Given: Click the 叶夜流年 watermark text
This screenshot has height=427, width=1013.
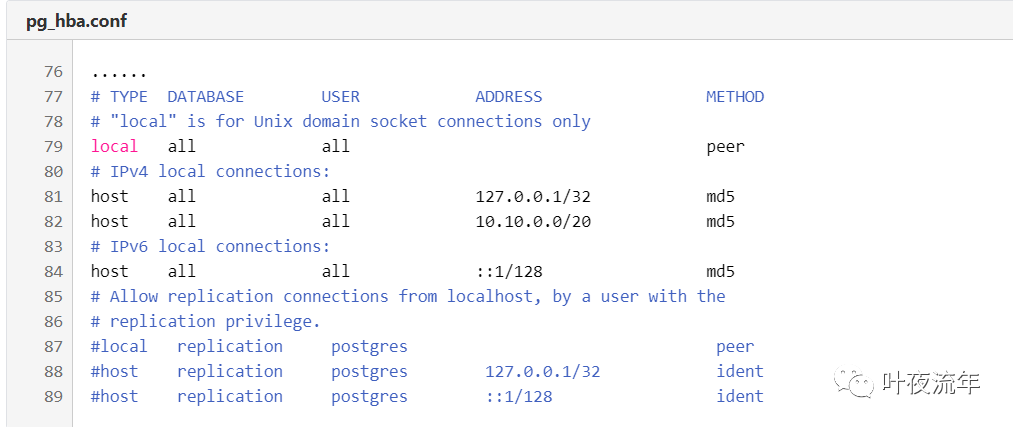Looking at the screenshot, I should point(931,383).
